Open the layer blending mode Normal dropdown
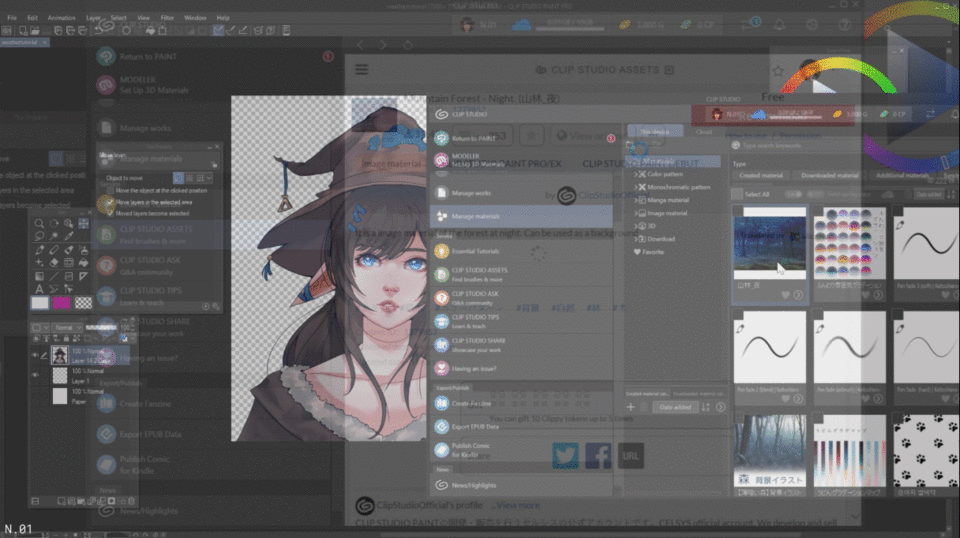Viewport: 960px width, 538px height. (66, 327)
